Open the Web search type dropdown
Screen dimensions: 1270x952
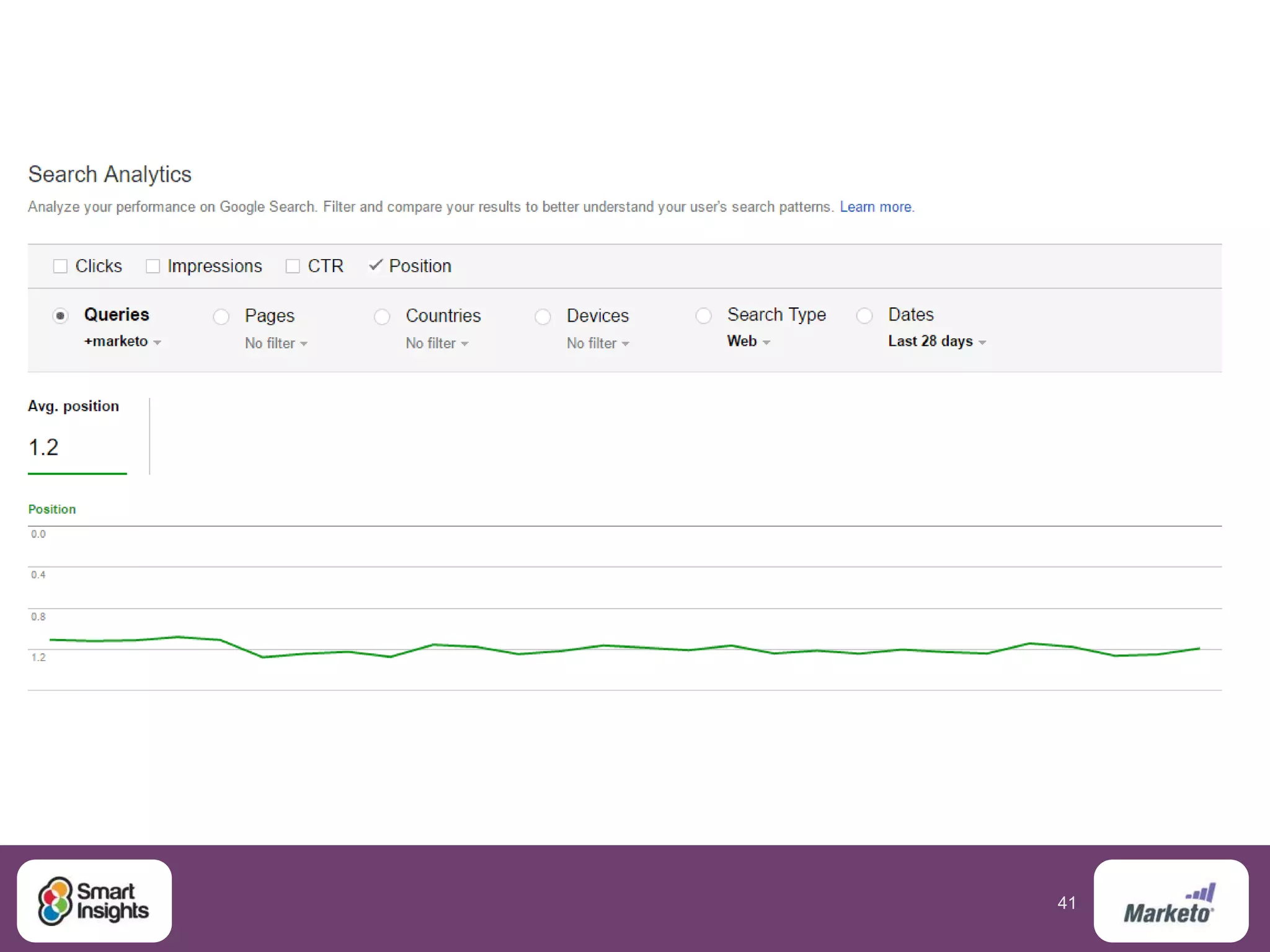tap(748, 342)
